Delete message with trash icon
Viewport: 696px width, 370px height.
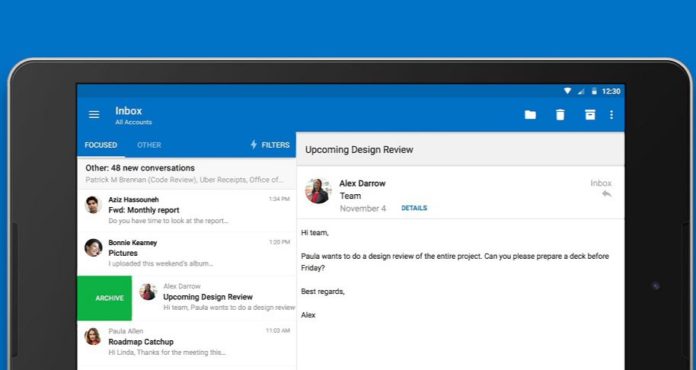click(560, 115)
